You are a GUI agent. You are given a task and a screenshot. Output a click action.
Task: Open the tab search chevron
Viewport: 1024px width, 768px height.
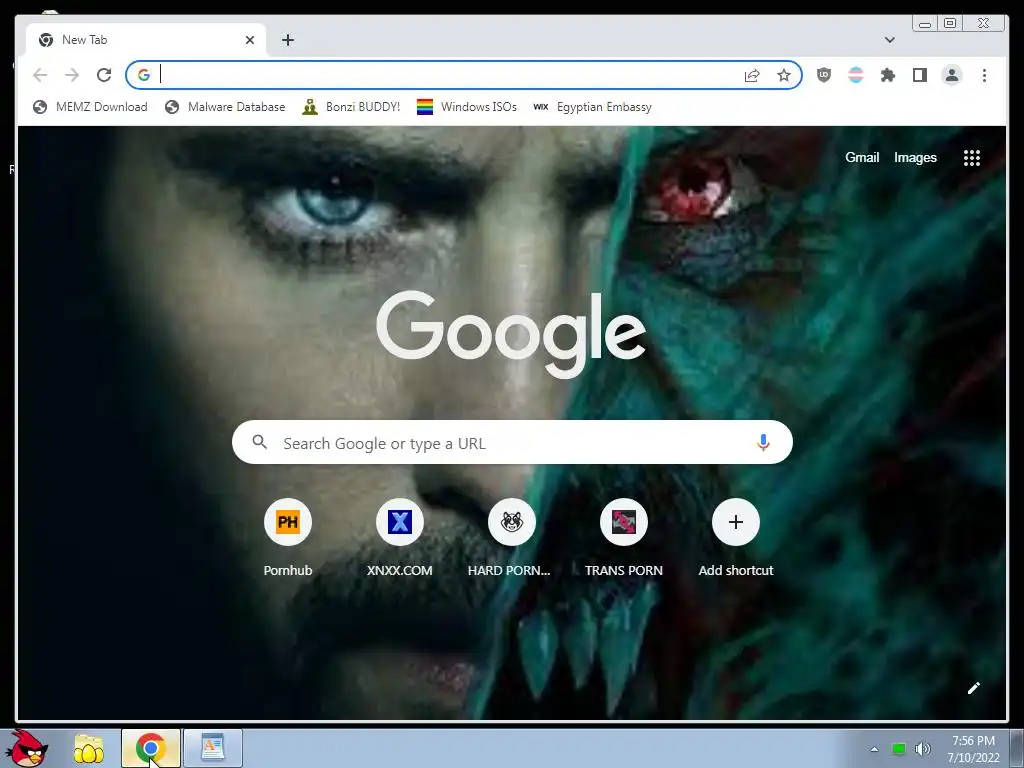(889, 40)
